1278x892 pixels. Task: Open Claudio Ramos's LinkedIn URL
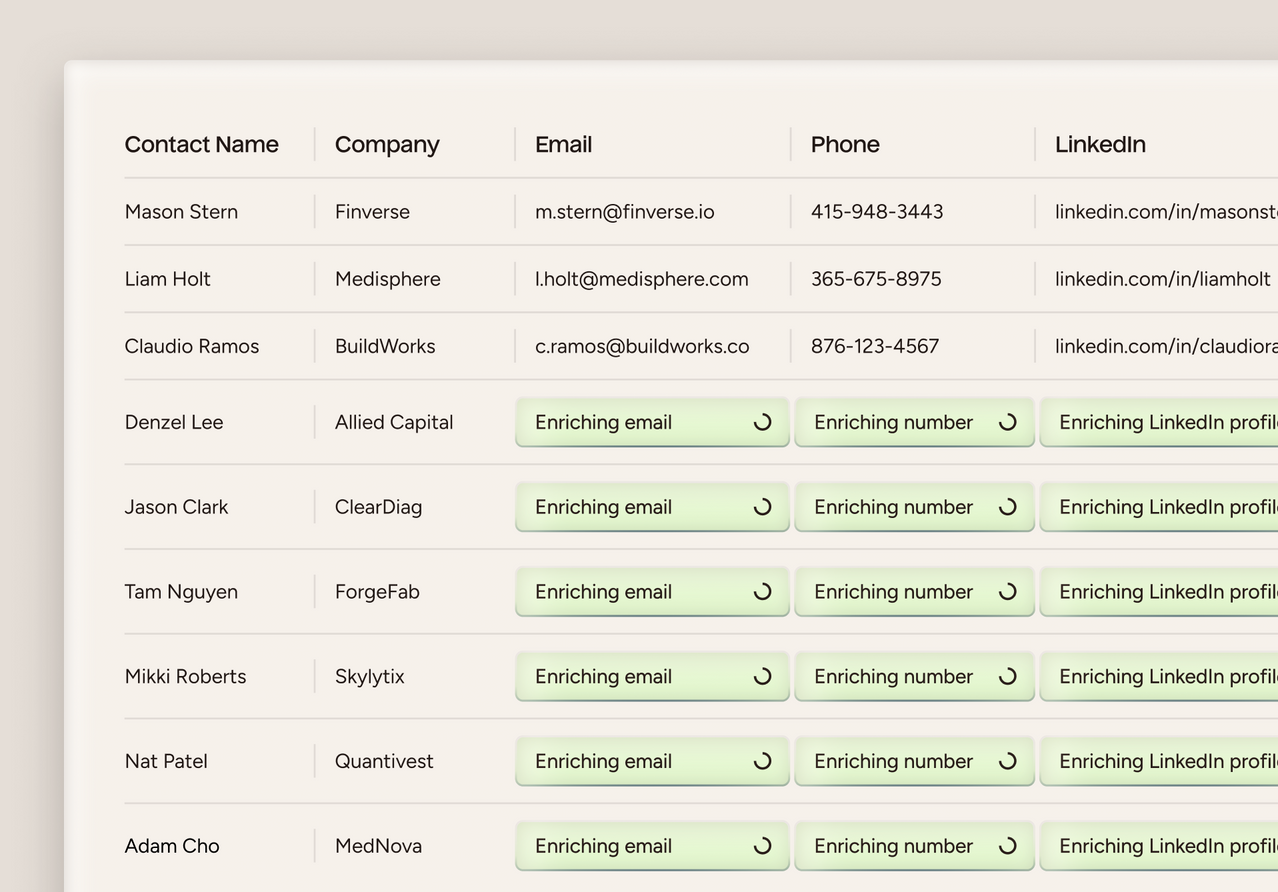1166,346
